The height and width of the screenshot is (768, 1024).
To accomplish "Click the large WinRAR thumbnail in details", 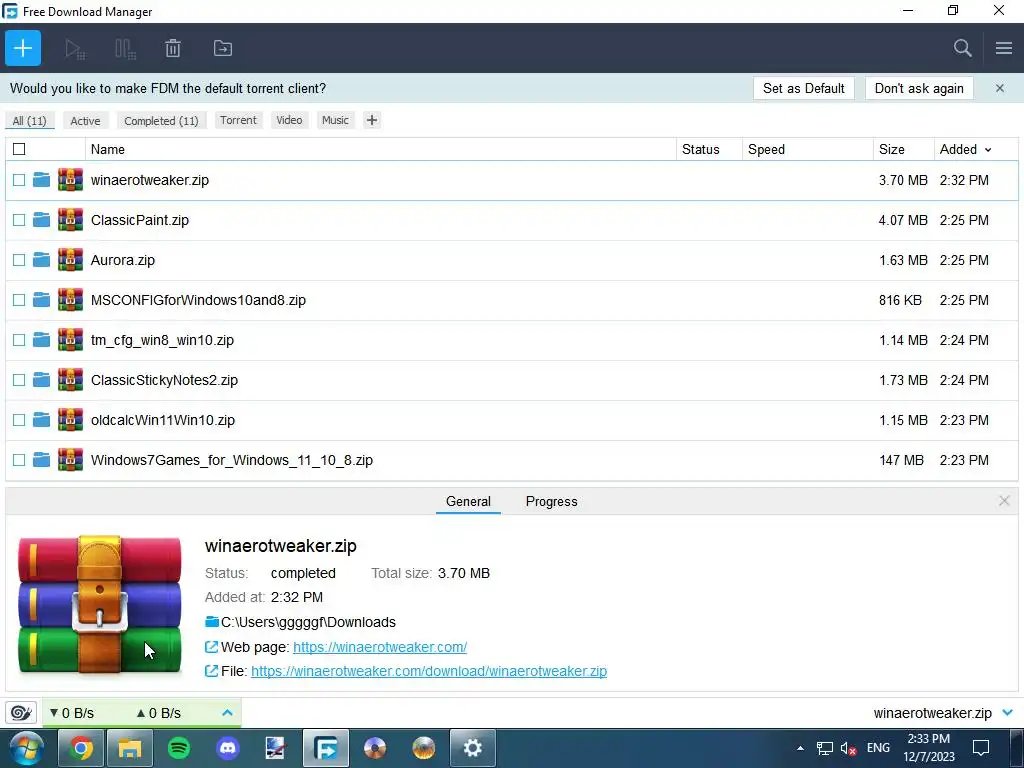I will click(99, 605).
